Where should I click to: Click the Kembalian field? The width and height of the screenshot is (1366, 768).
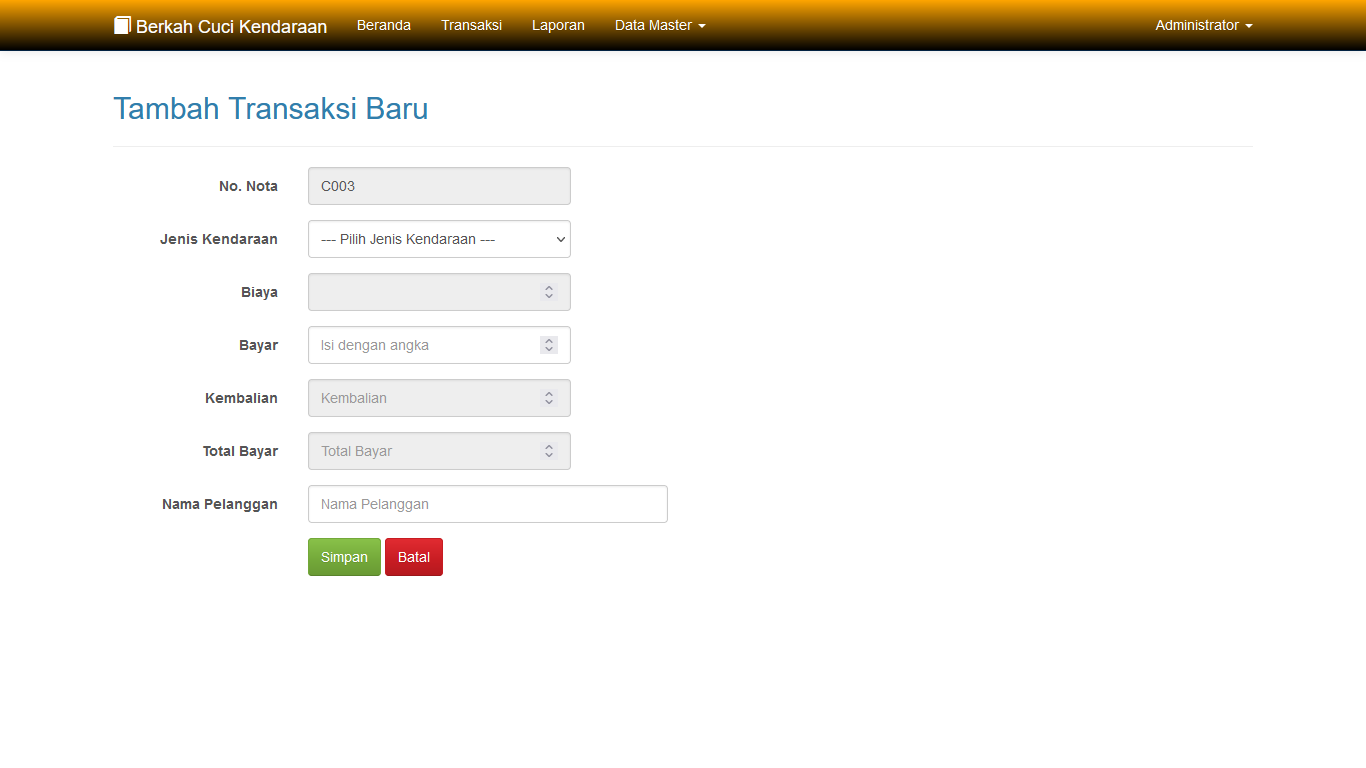pos(439,398)
